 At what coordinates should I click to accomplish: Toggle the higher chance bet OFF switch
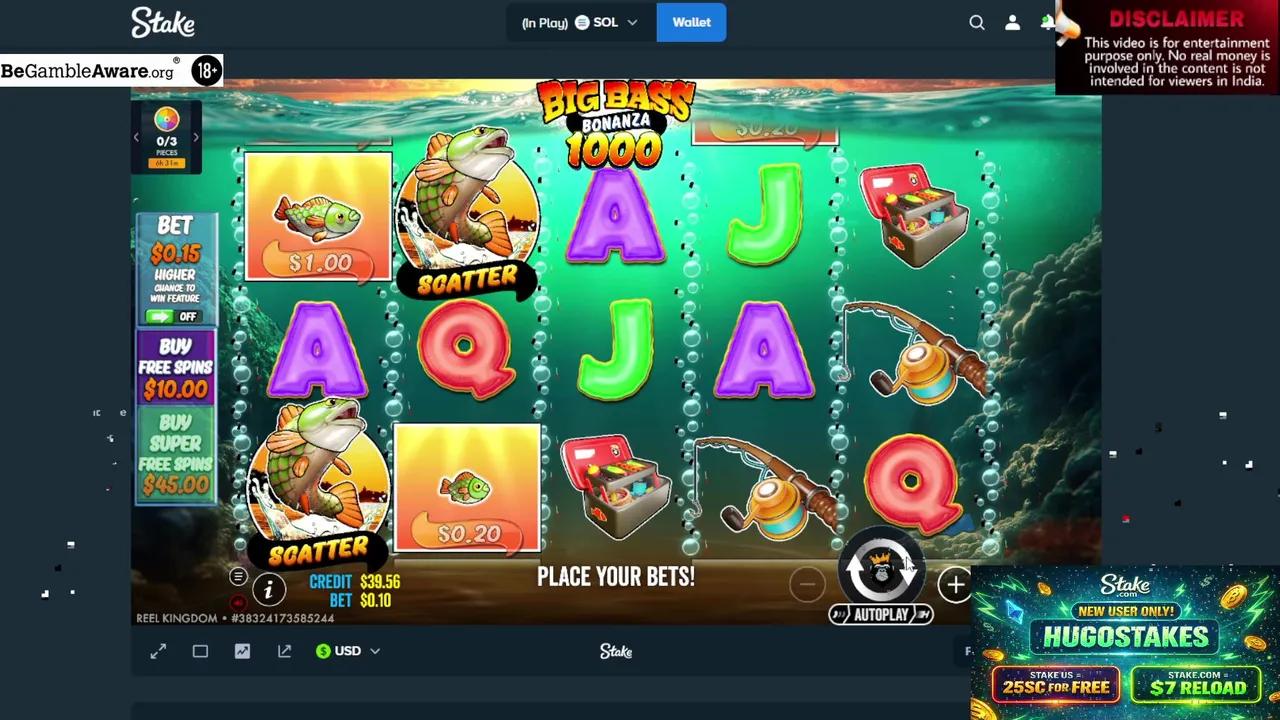(173, 316)
